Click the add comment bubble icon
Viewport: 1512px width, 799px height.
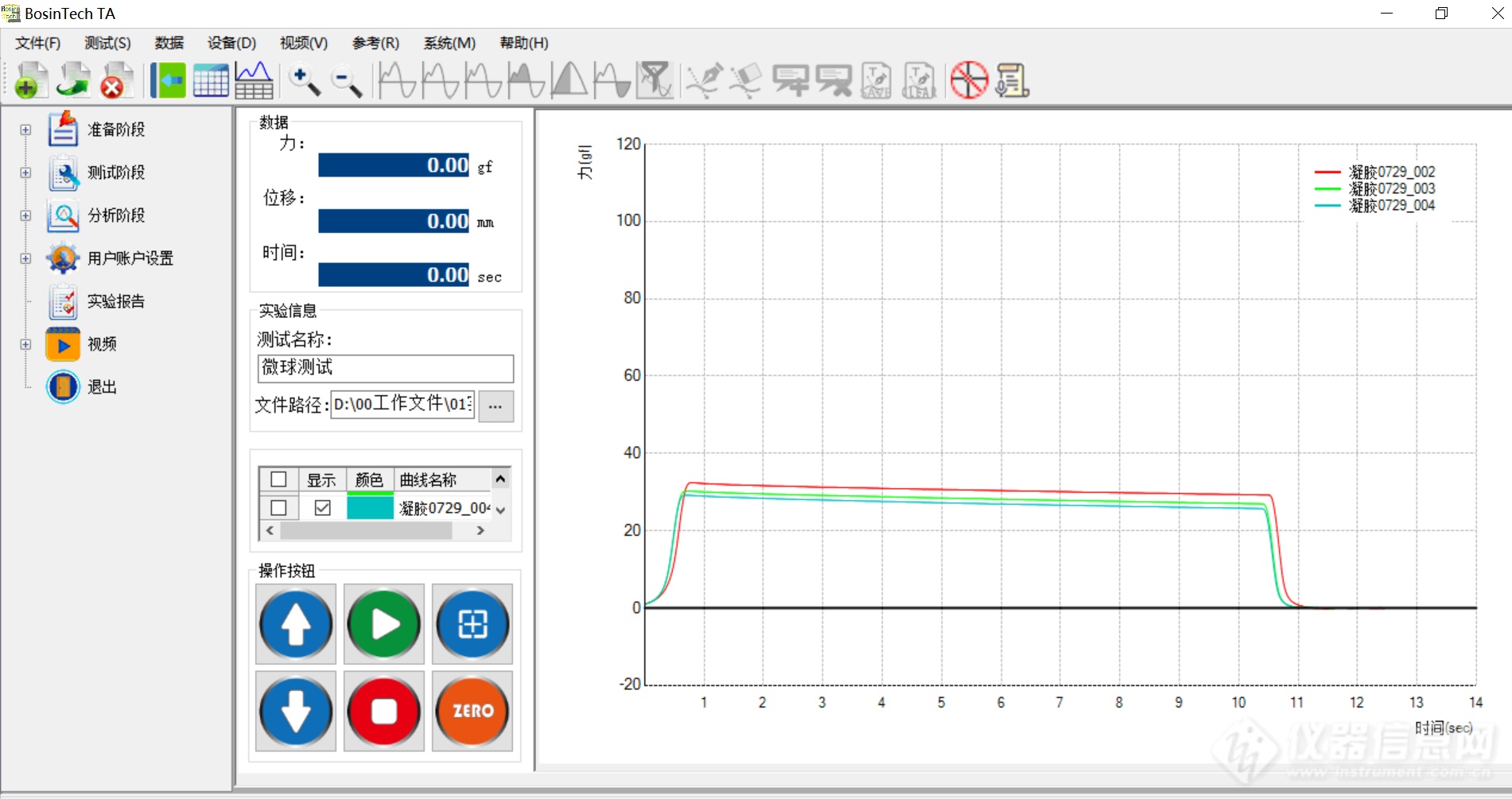pyautogui.click(x=791, y=80)
